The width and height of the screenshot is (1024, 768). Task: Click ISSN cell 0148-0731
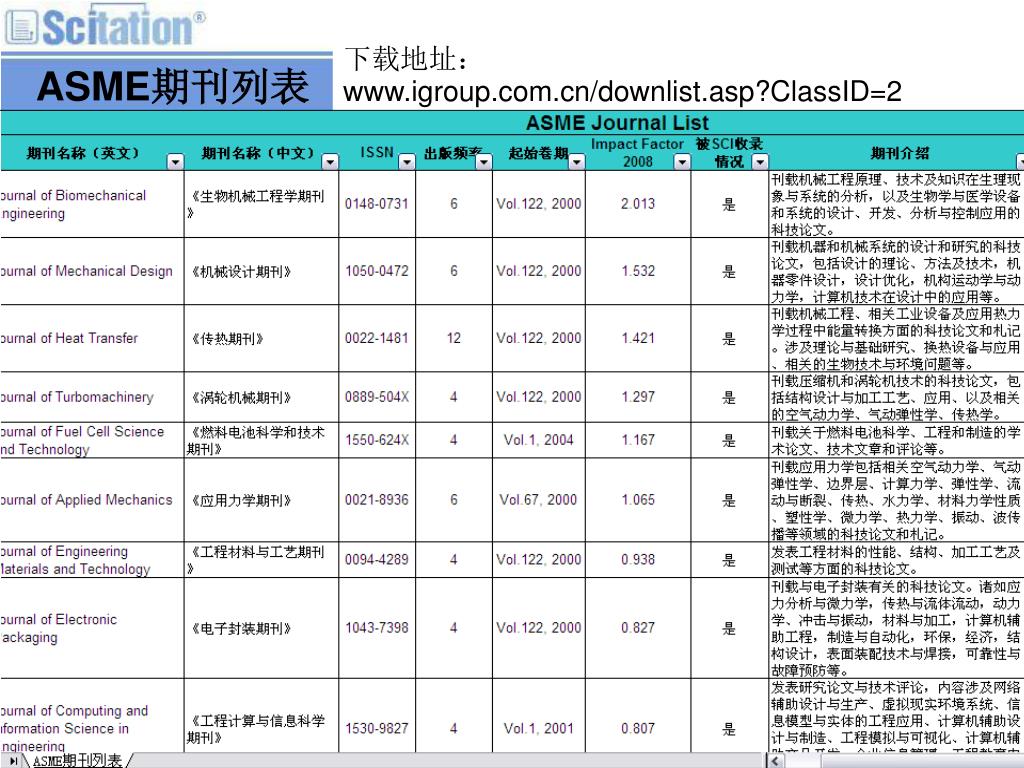[x=377, y=204]
